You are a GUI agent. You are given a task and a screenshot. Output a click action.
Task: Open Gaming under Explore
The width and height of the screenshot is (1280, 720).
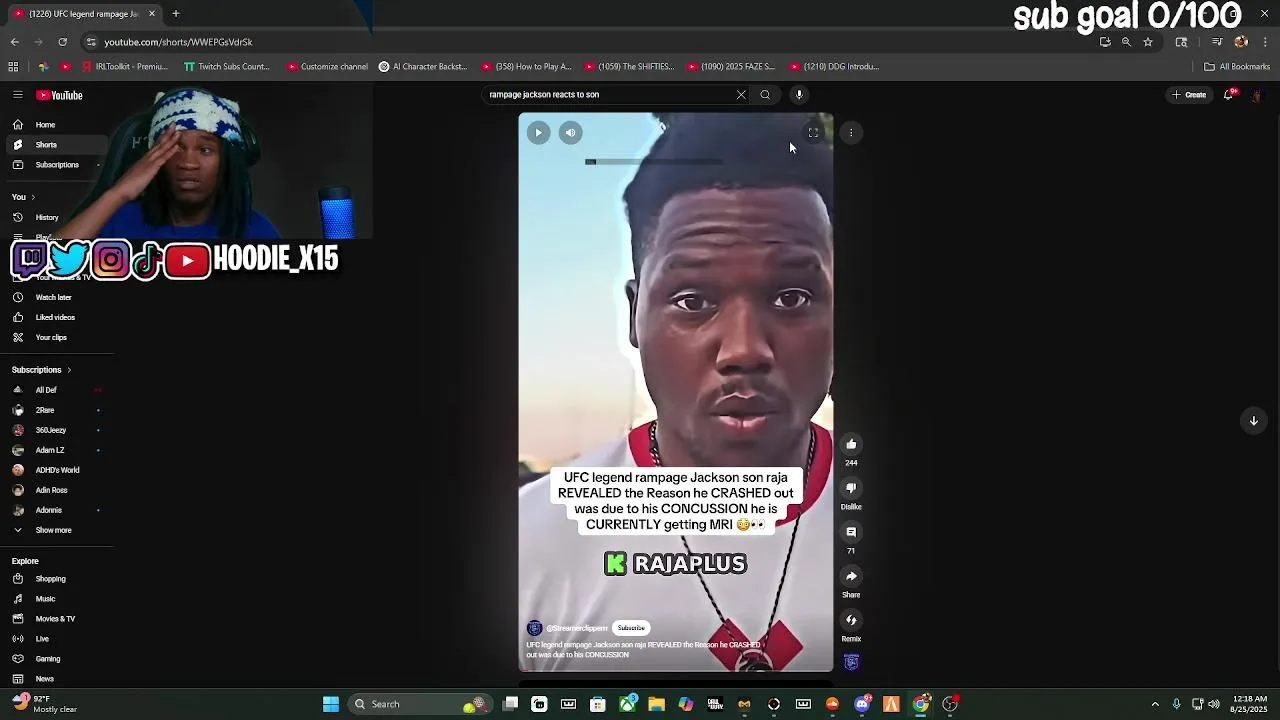click(55, 659)
